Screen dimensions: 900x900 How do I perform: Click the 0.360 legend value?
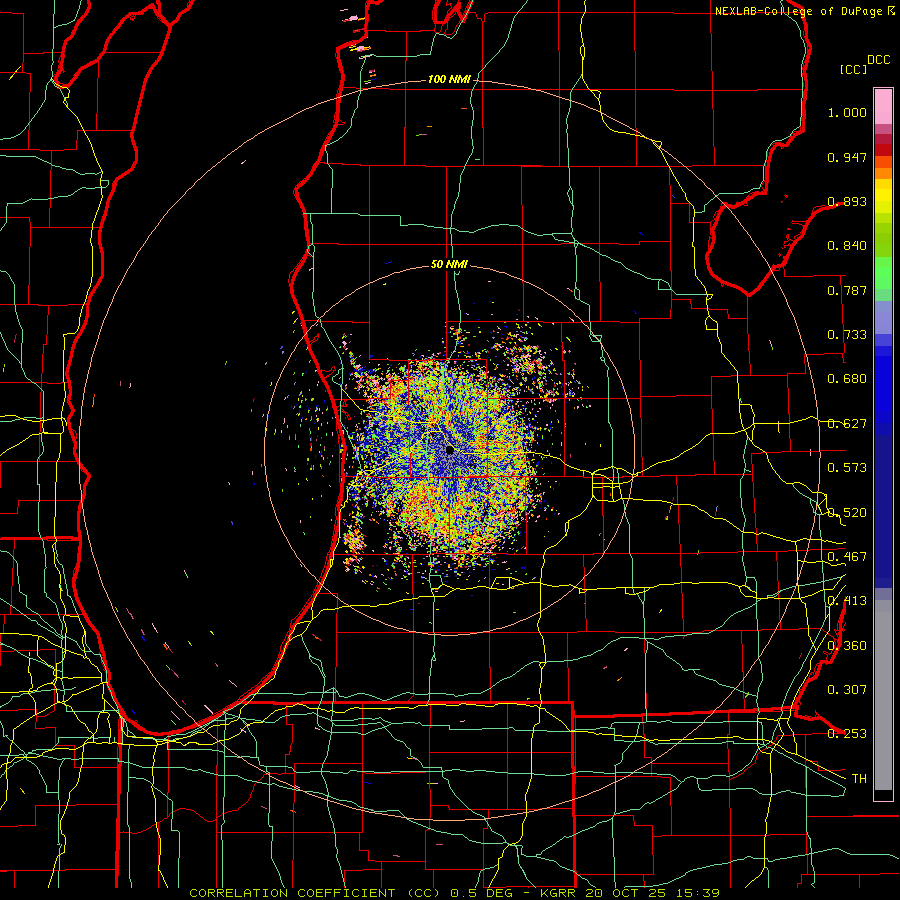click(x=847, y=646)
